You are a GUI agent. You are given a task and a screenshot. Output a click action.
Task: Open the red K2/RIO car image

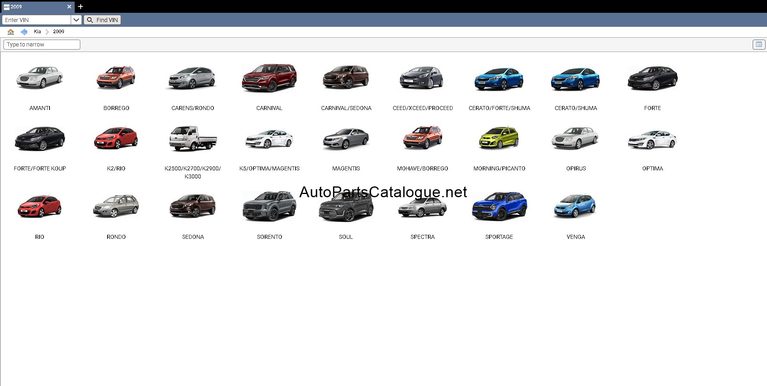(116, 138)
